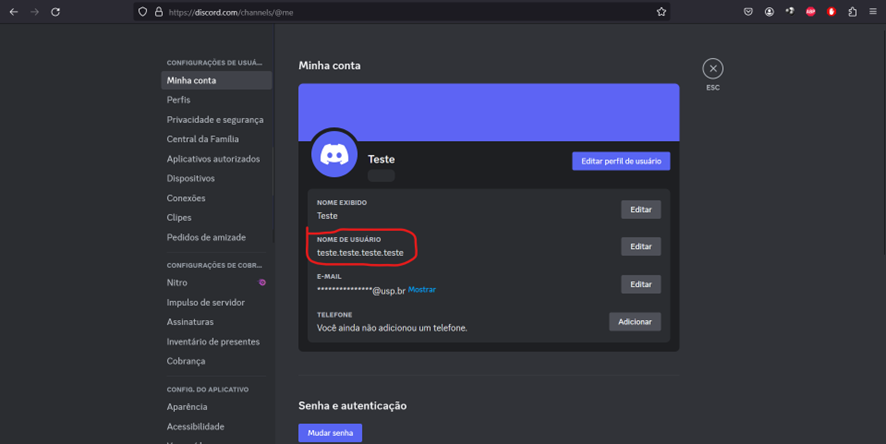This screenshot has height=444, width=886.
Task: Open the Firefox account icon
Action: point(769,12)
